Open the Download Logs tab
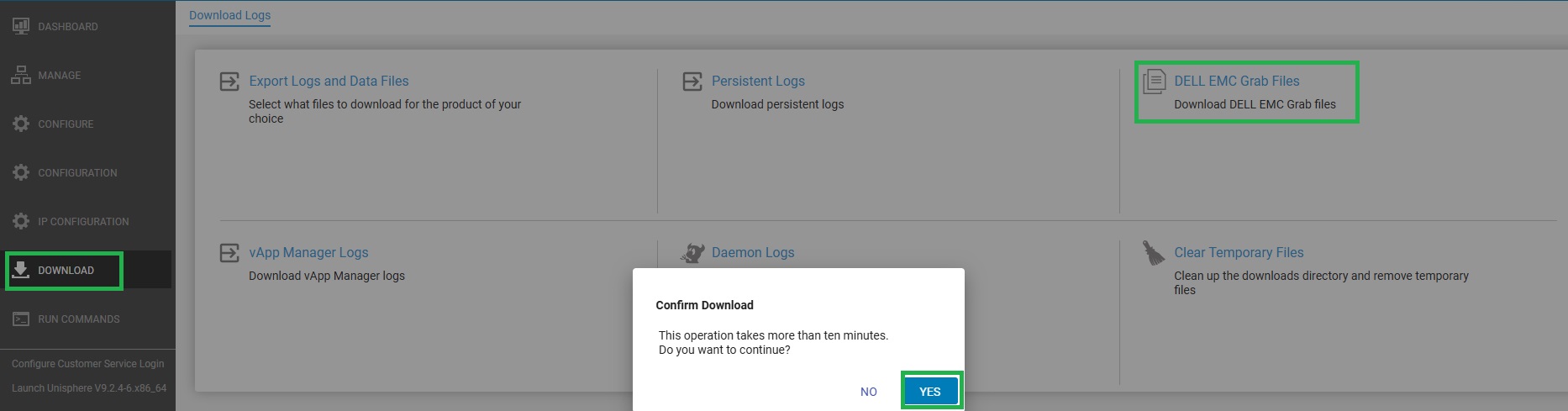Image resolution: width=1568 pixels, height=411 pixels. click(229, 15)
